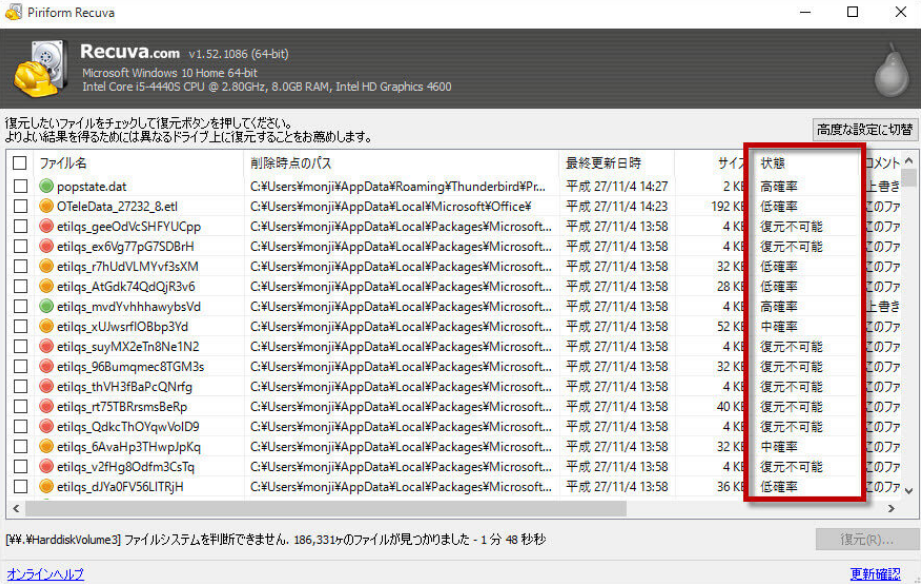The image size is (921, 584).
Task: Enable checkbox for etilqs_xUJwsrfIOBbp3Yd
Action: (20, 326)
